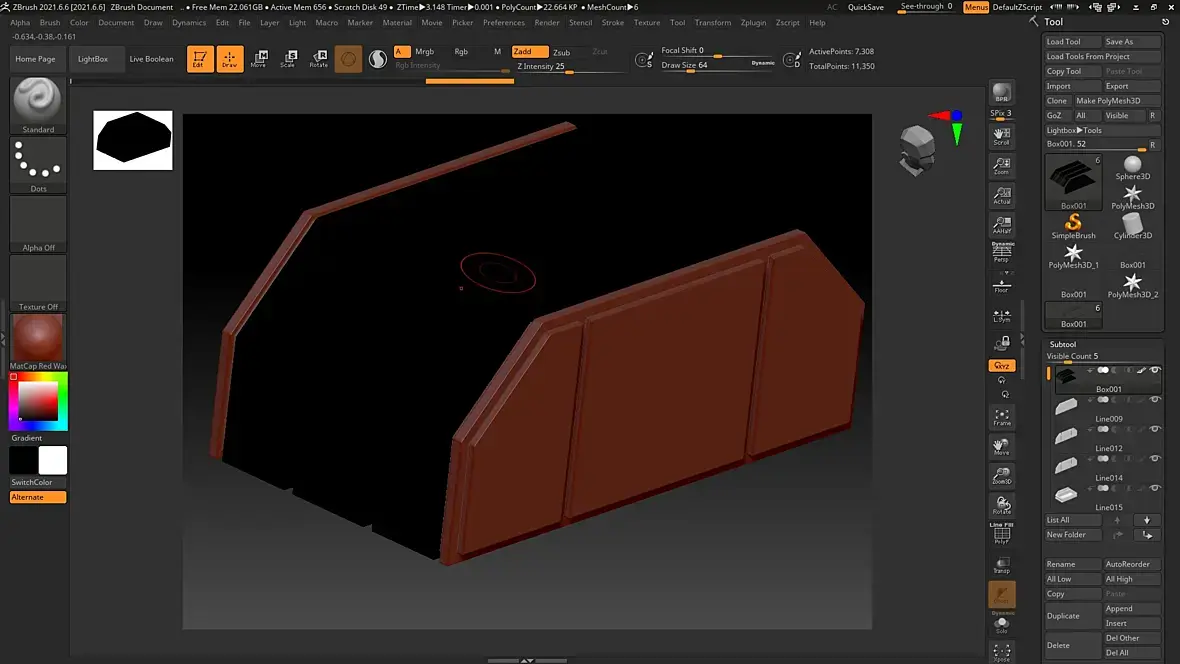Screen dimensions: 1180x664
Task: Click the AAHalf zoom icon
Action: click(x=1001, y=225)
